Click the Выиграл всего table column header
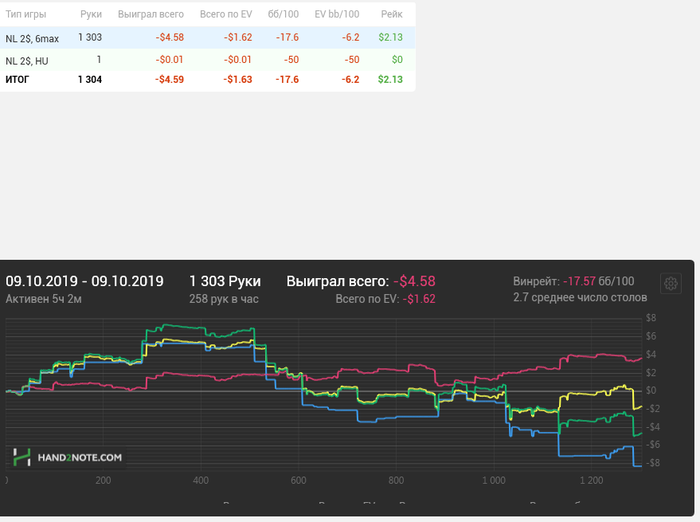Viewport: 700px width, 522px height. (x=150, y=14)
